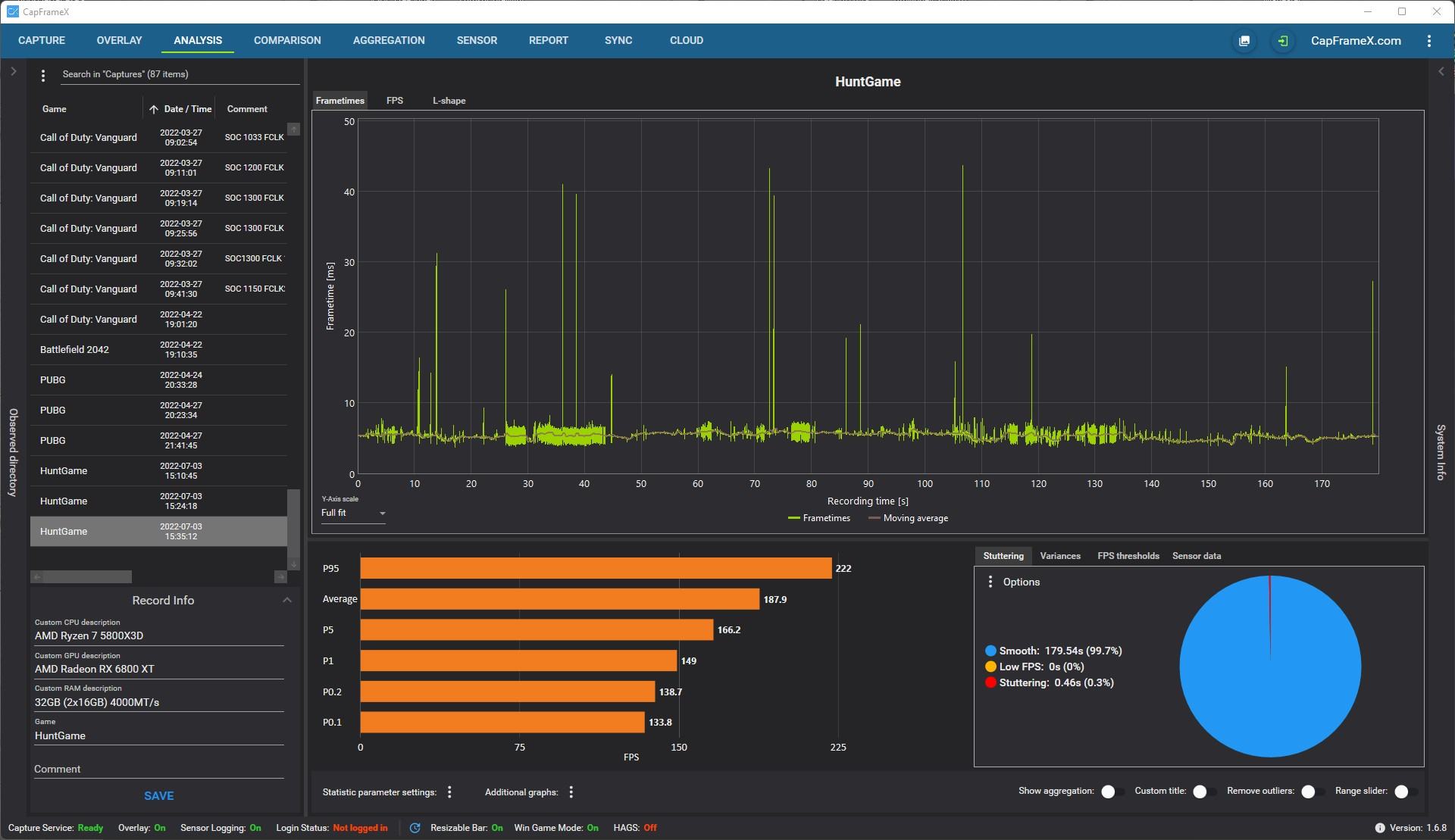This screenshot has height=840, width=1455.
Task: Open the CLOUD tab
Action: [687, 41]
